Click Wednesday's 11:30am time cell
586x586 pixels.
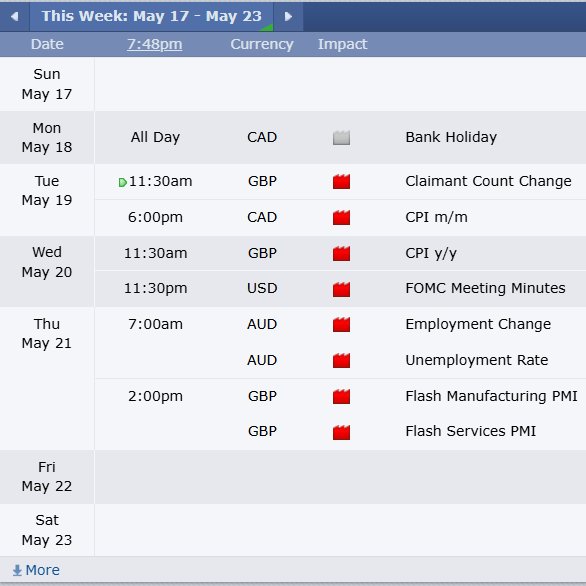pos(155,253)
